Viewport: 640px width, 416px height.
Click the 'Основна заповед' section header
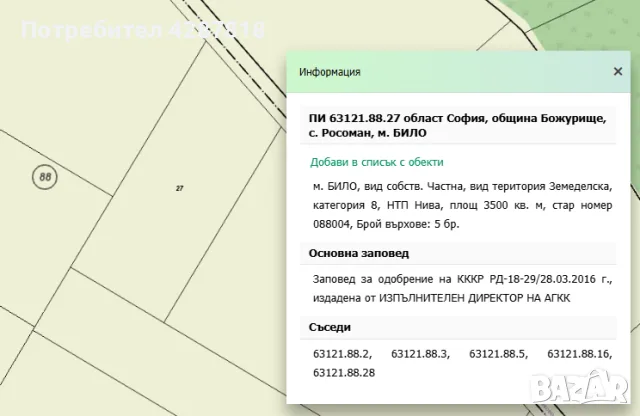point(359,253)
